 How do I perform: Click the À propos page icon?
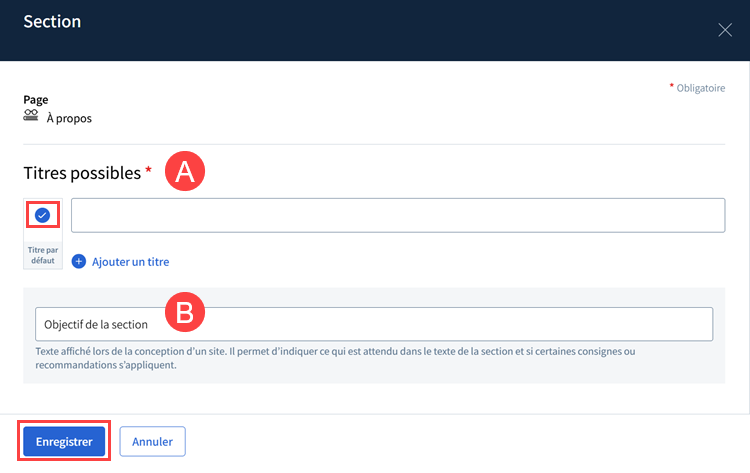pos(31,115)
